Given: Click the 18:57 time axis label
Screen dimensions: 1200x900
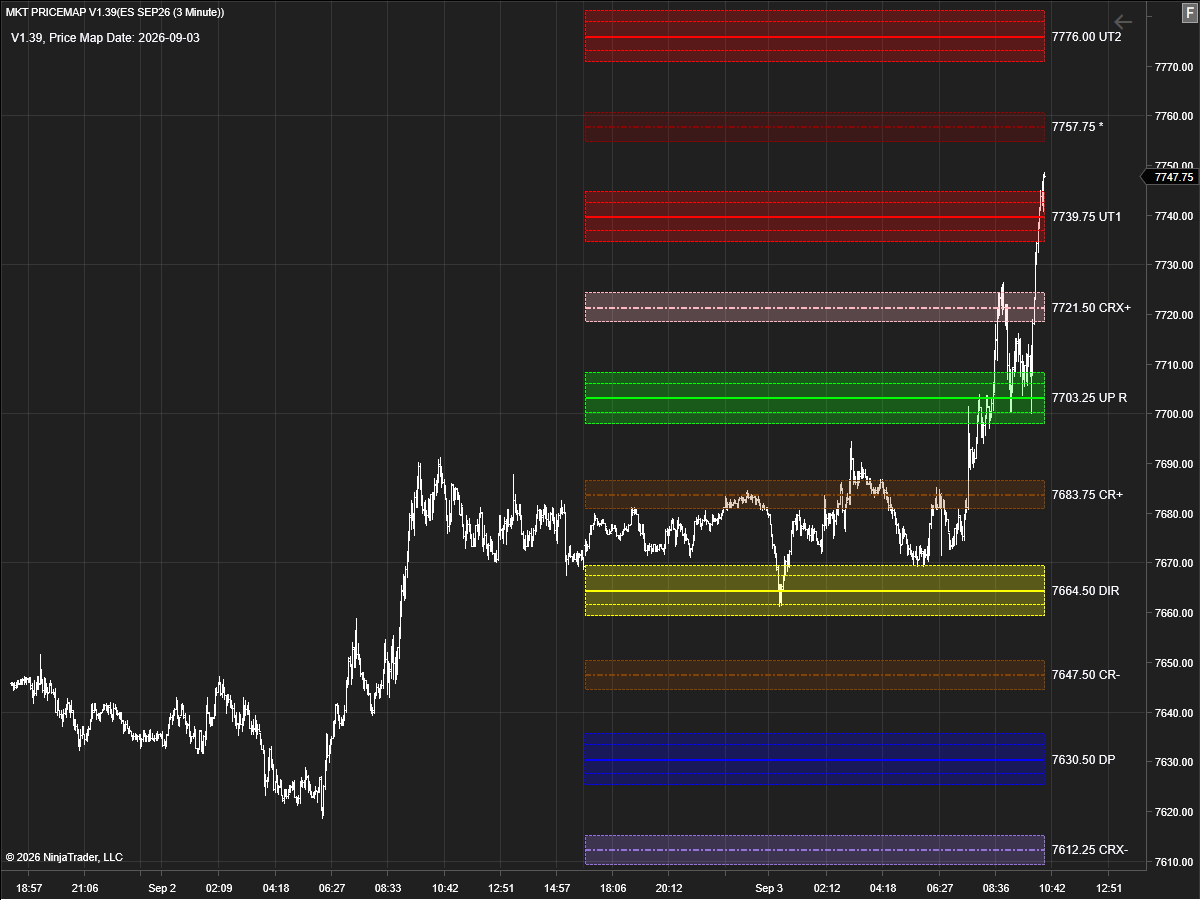Looking at the screenshot, I should point(30,888).
